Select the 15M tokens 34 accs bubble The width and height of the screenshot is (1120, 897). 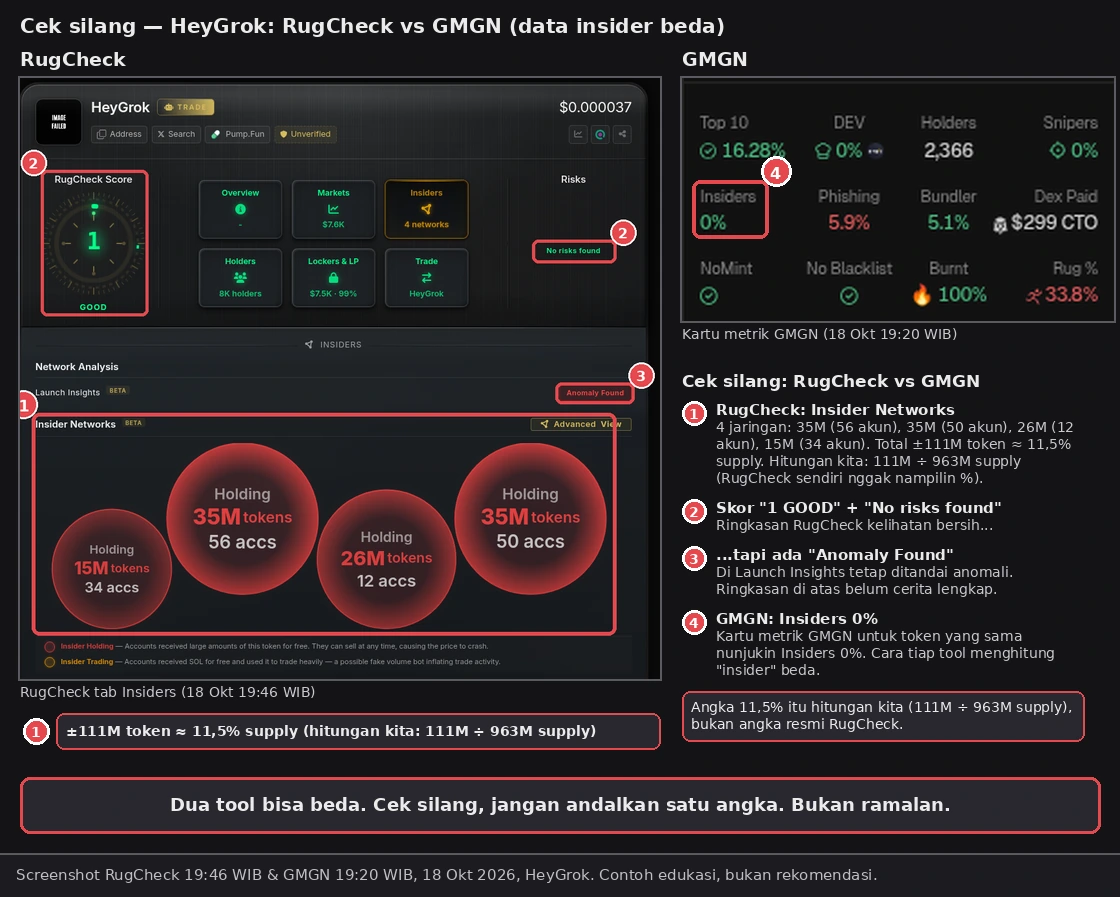[111, 568]
